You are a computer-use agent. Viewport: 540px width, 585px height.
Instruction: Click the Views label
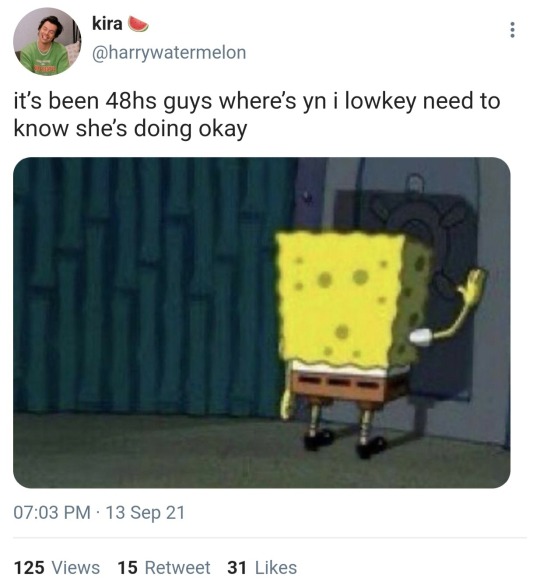point(76,567)
